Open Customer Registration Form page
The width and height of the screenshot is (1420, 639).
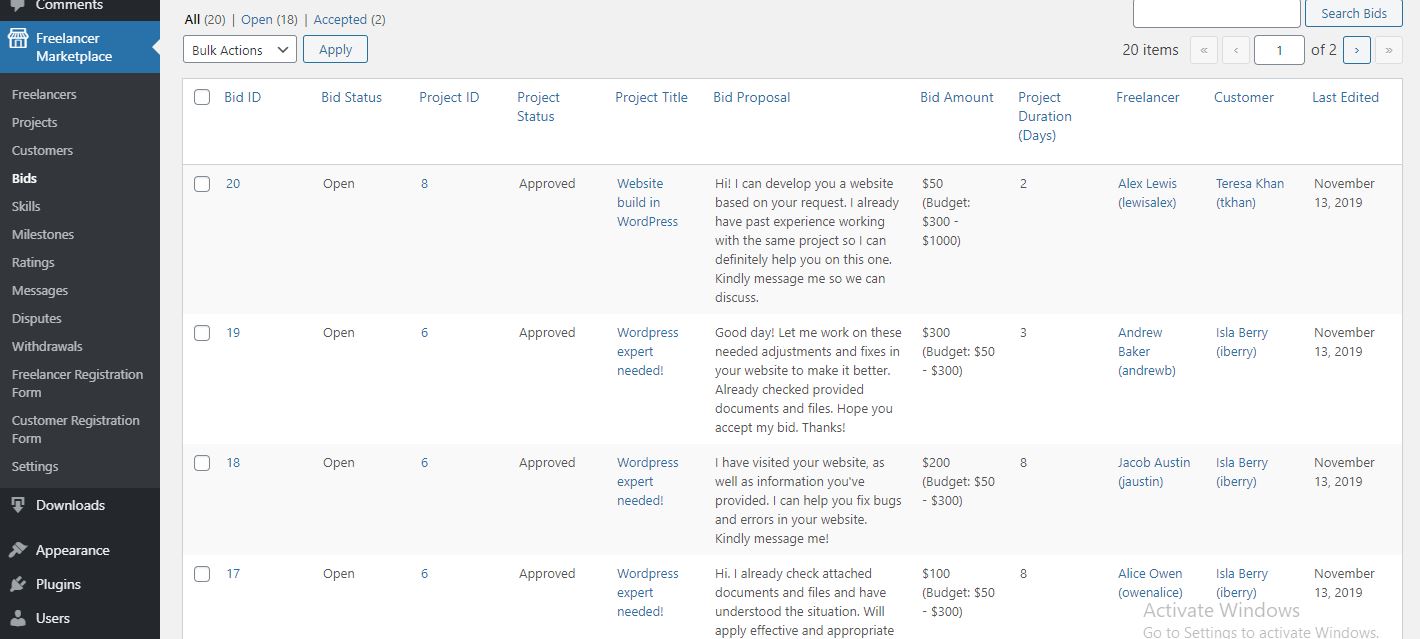tap(76, 429)
